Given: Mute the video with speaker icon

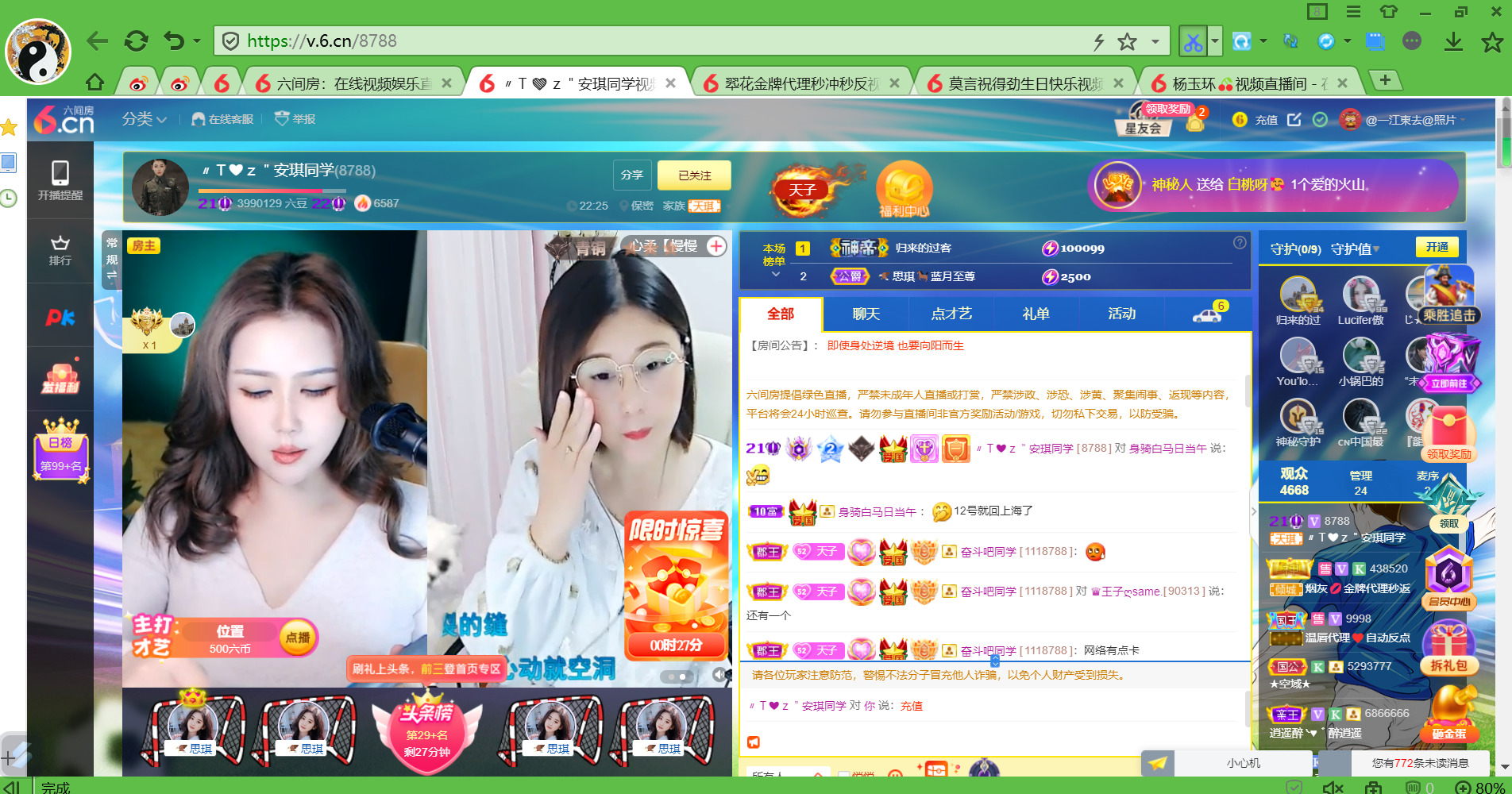Looking at the screenshot, I should pyautogui.click(x=718, y=674).
